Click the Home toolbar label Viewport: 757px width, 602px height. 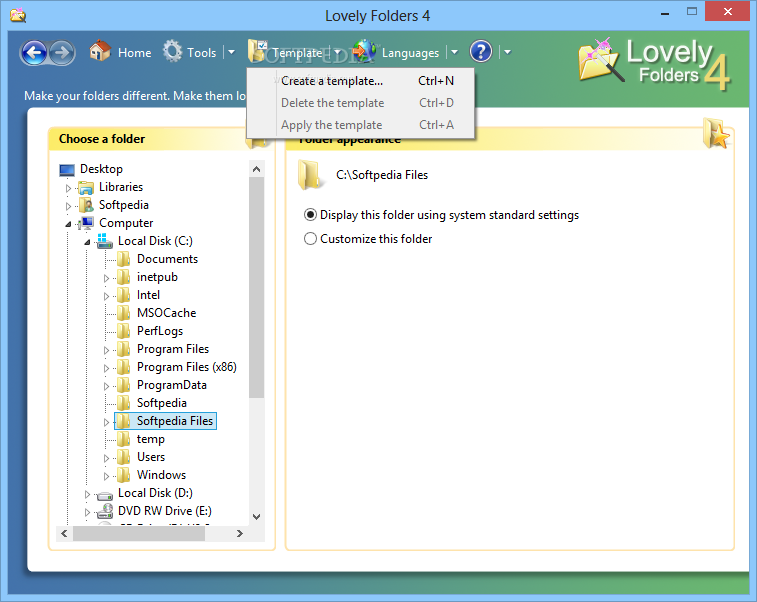pos(135,53)
